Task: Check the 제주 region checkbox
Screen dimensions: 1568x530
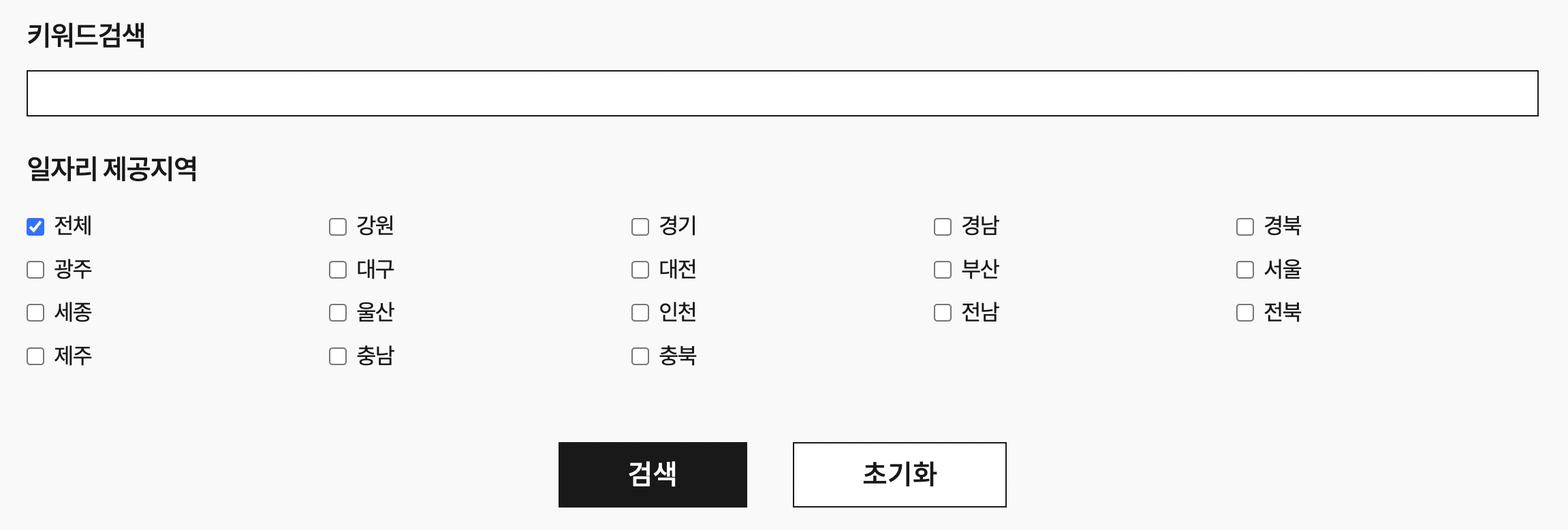Action: coord(34,356)
